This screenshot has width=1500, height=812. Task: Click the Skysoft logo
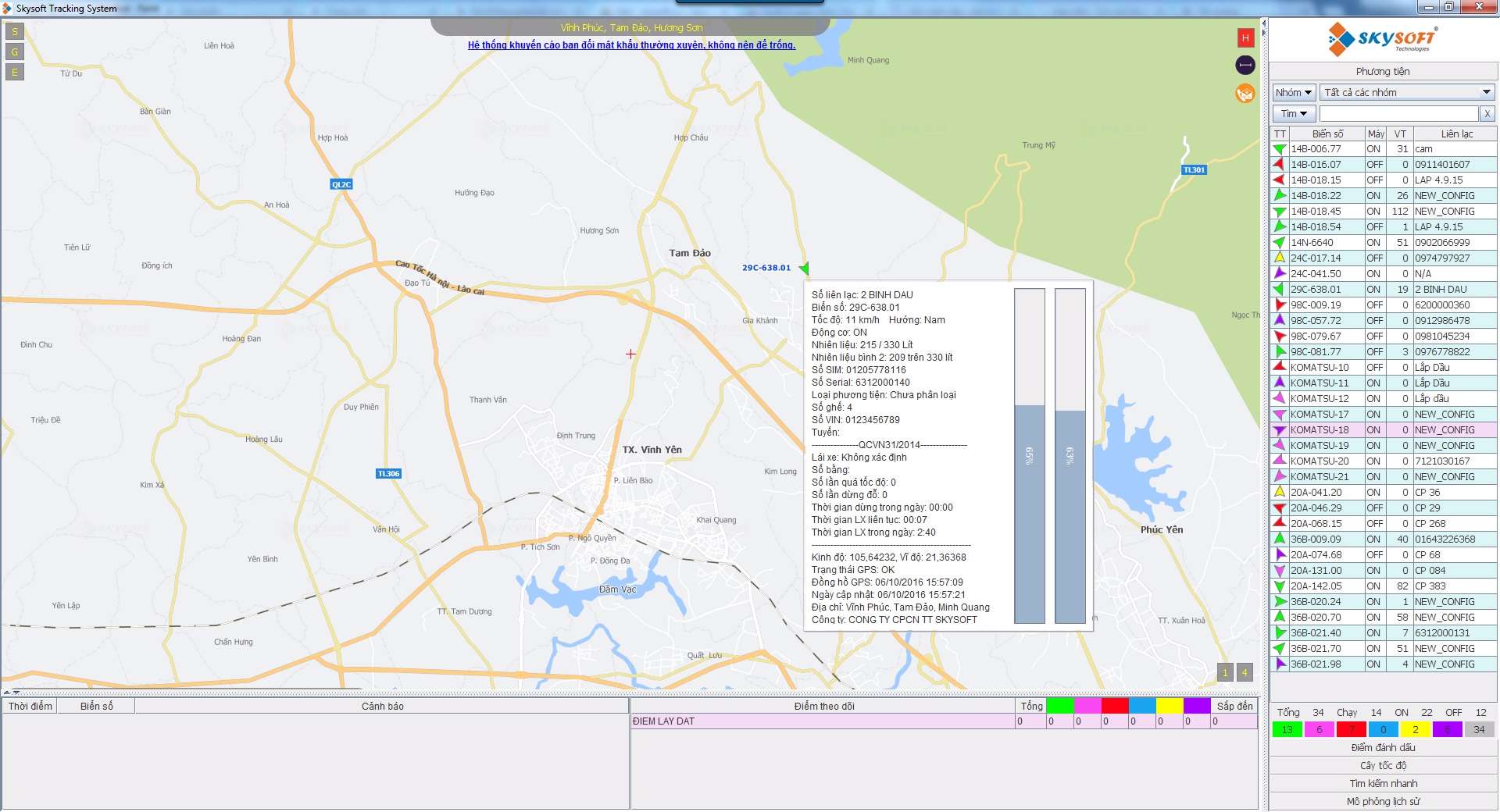1383,39
